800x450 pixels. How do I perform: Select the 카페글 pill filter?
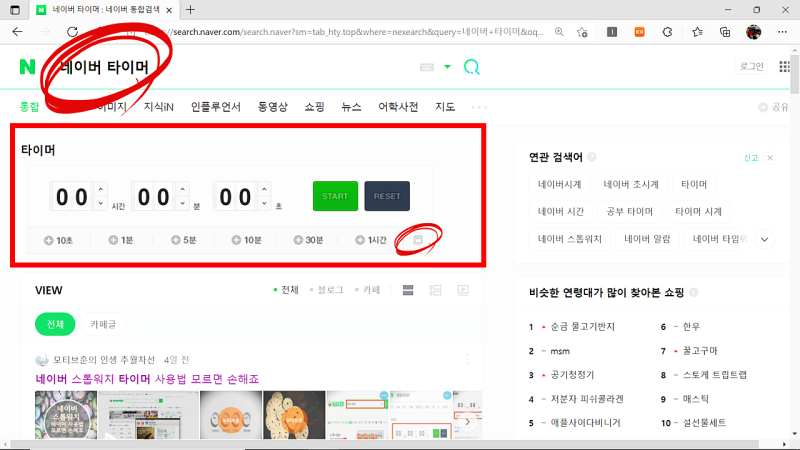103,324
